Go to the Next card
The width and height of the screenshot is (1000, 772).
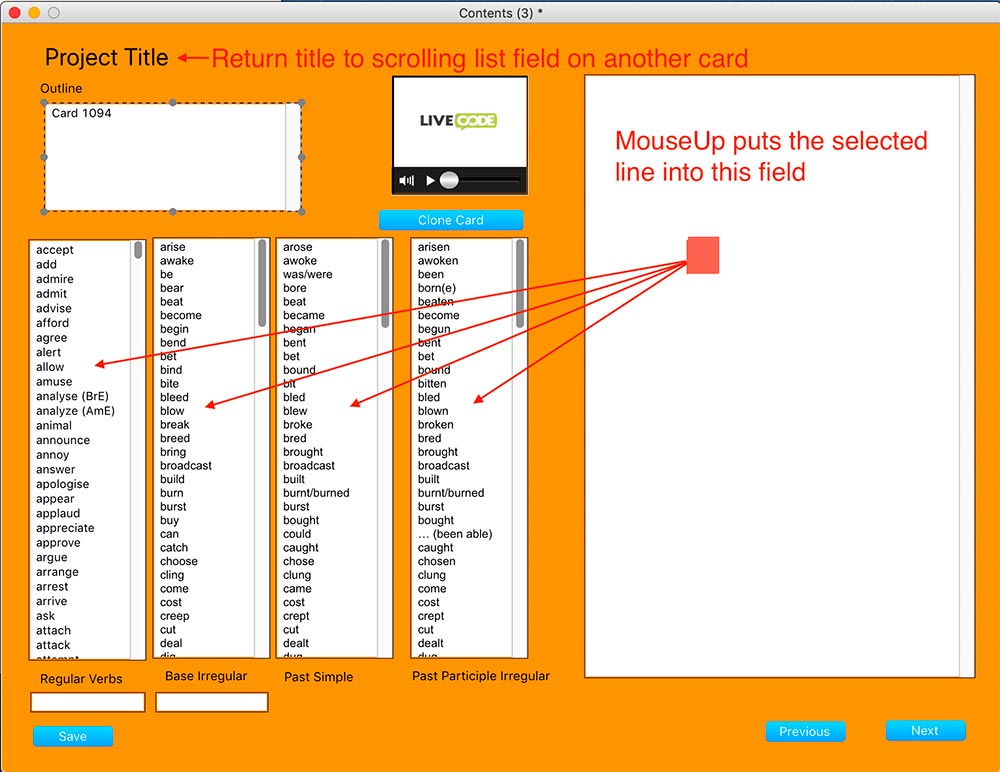click(925, 731)
